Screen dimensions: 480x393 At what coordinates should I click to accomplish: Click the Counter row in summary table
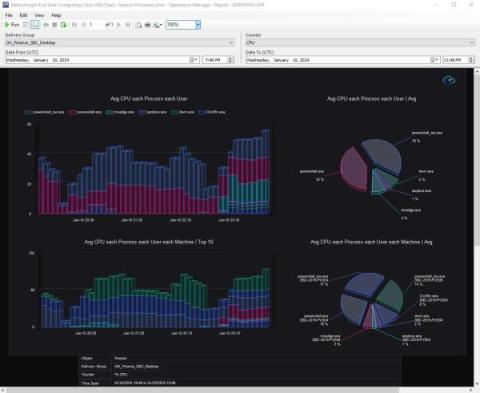(x=240, y=375)
